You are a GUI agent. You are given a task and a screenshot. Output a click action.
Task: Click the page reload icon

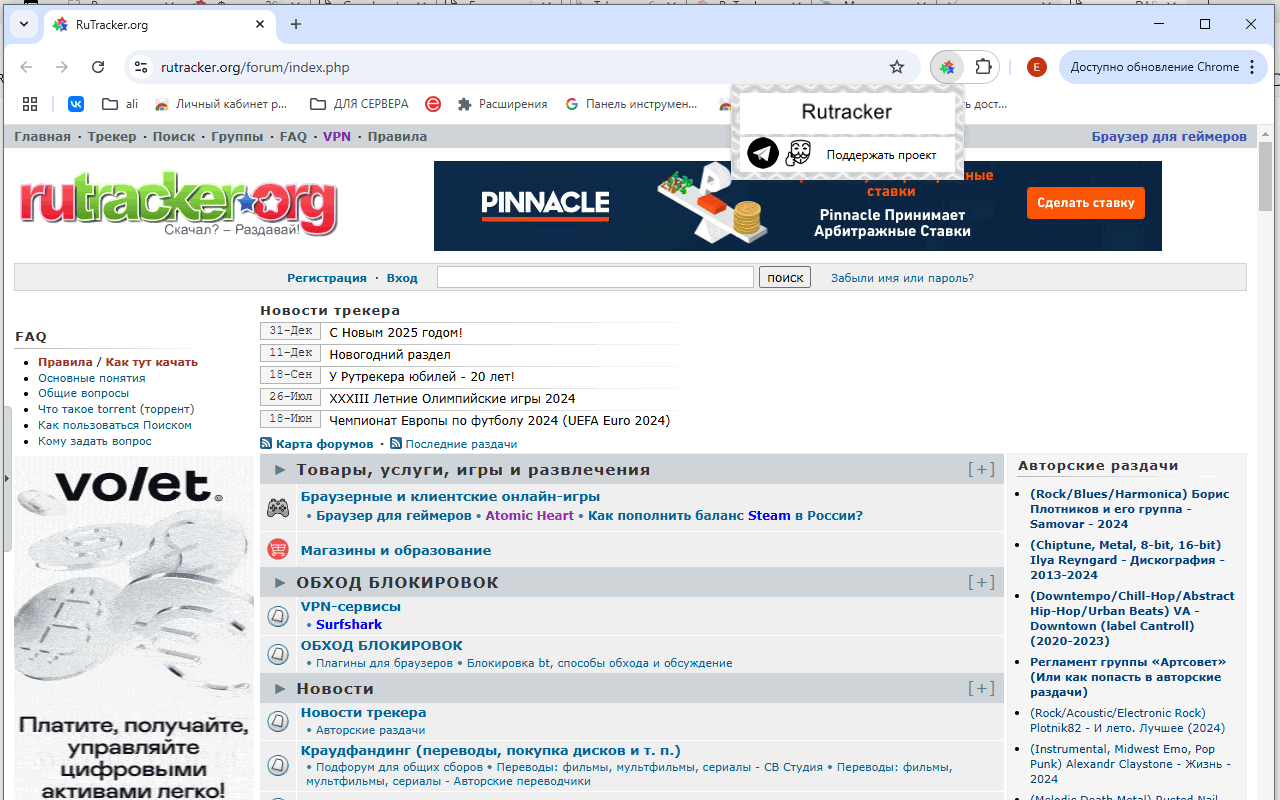click(x=98, y=67)
